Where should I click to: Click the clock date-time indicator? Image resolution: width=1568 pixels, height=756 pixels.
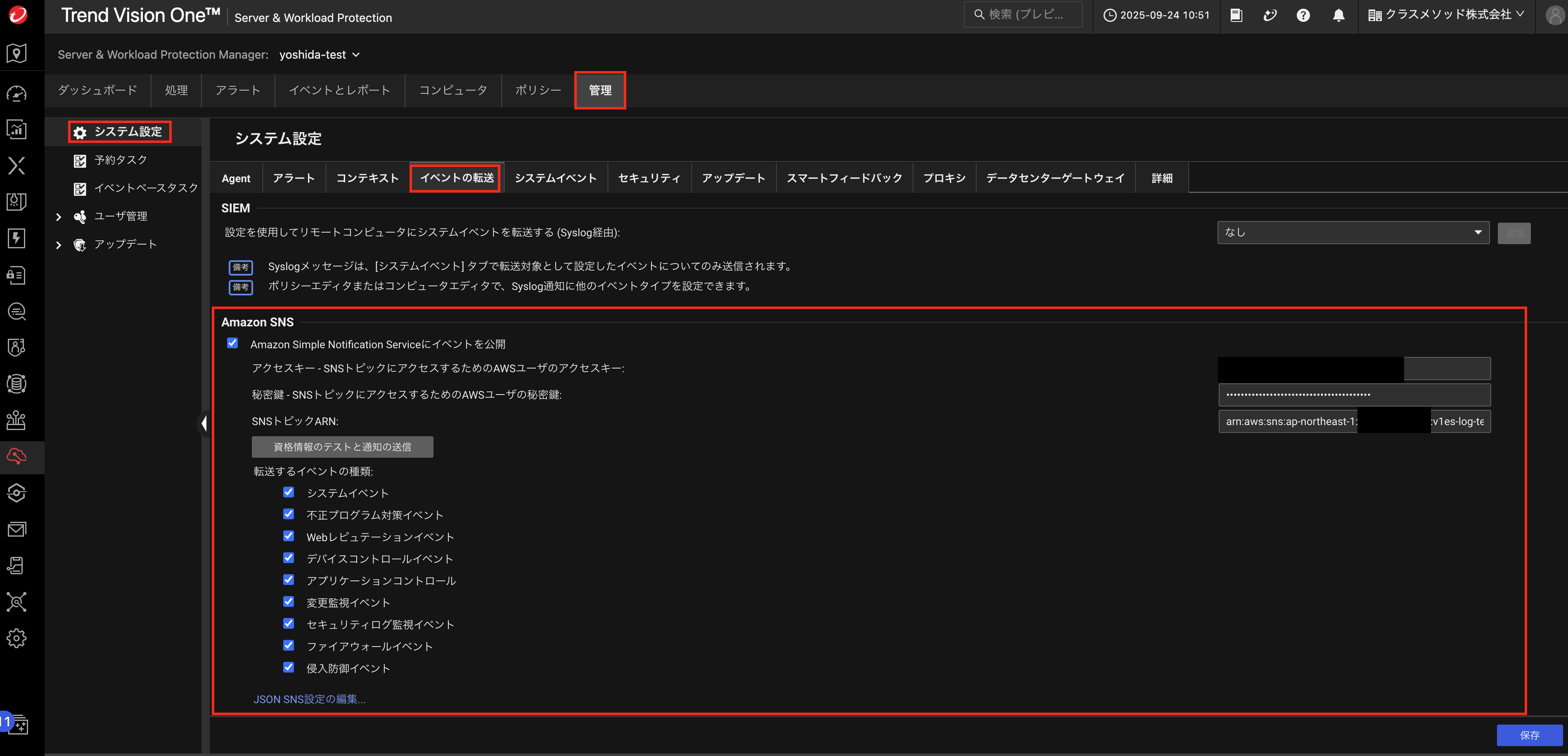click(1156, 15)
